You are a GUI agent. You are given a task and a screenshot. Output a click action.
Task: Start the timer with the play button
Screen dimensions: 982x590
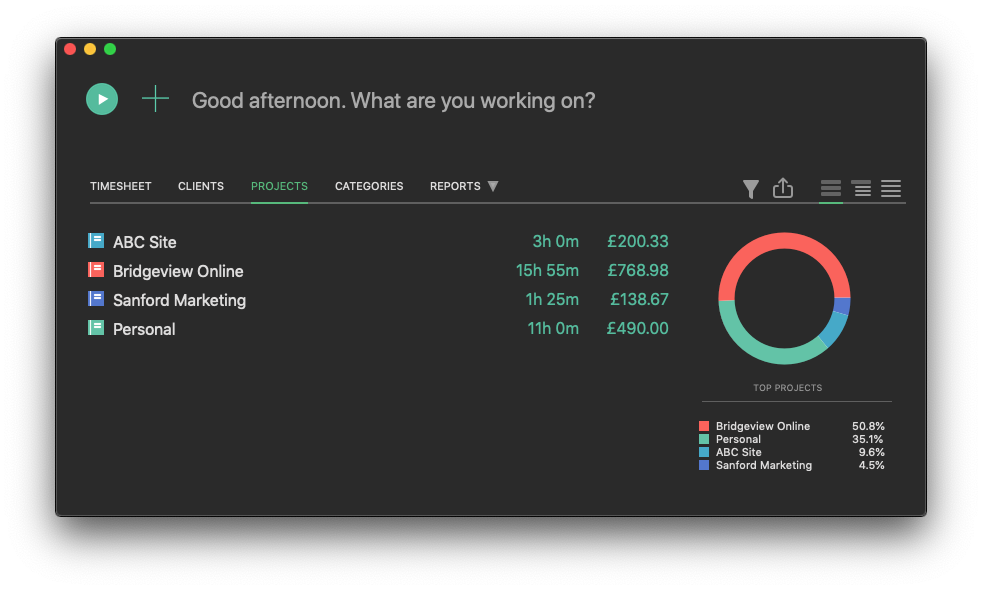pyautogui.click(x=102, y=99)
